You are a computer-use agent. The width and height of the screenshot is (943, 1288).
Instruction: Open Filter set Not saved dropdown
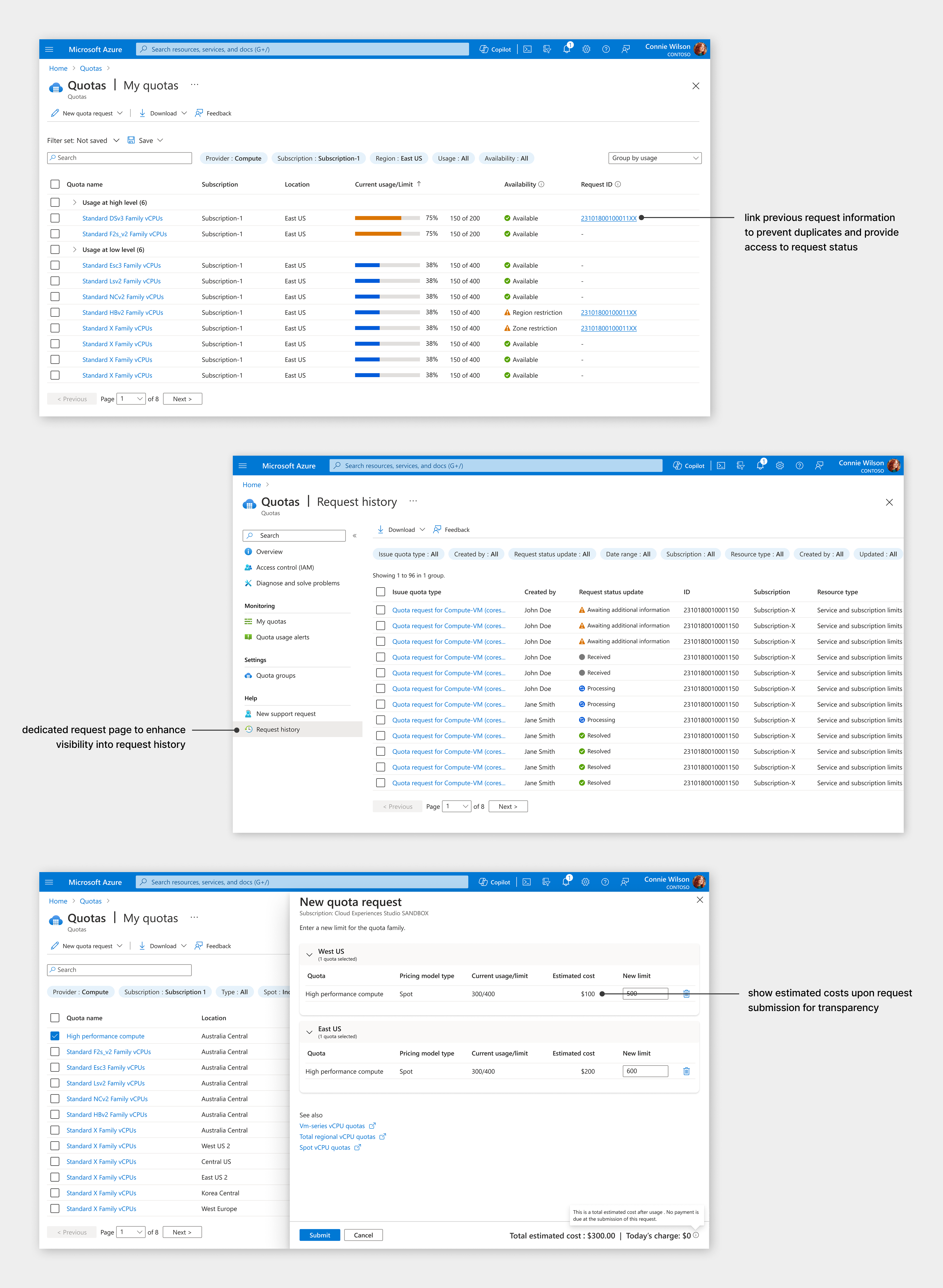point(83,140)
